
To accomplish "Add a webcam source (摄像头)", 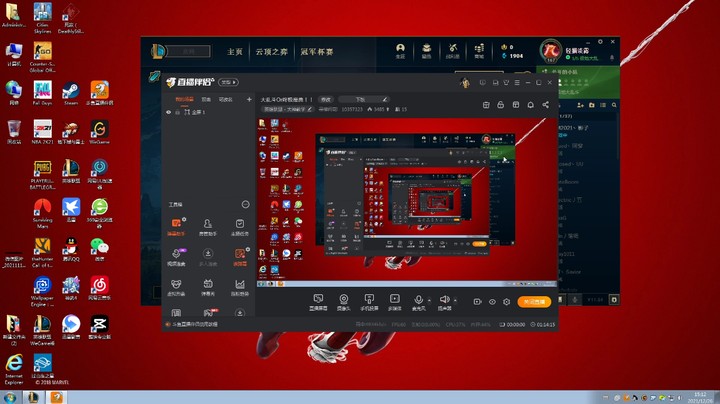I will click(x=343, y=302).
